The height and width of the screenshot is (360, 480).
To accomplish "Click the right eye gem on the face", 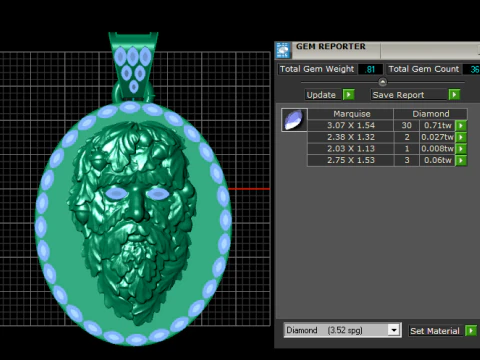I will point(157,194).
